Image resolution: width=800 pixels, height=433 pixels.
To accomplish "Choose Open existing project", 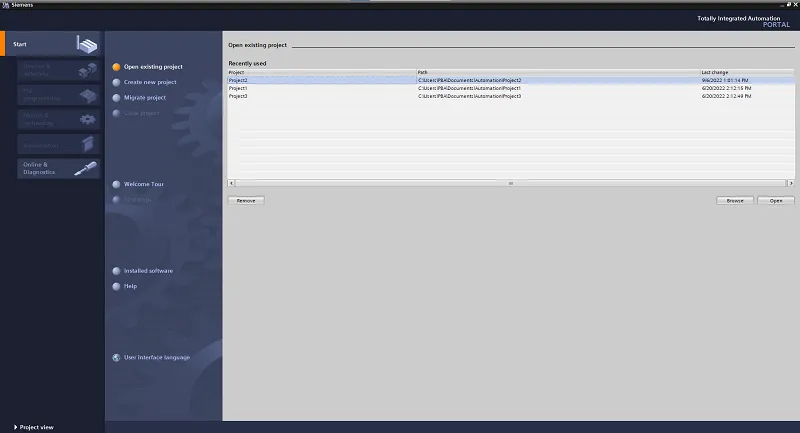I will [x=153, y=67].
